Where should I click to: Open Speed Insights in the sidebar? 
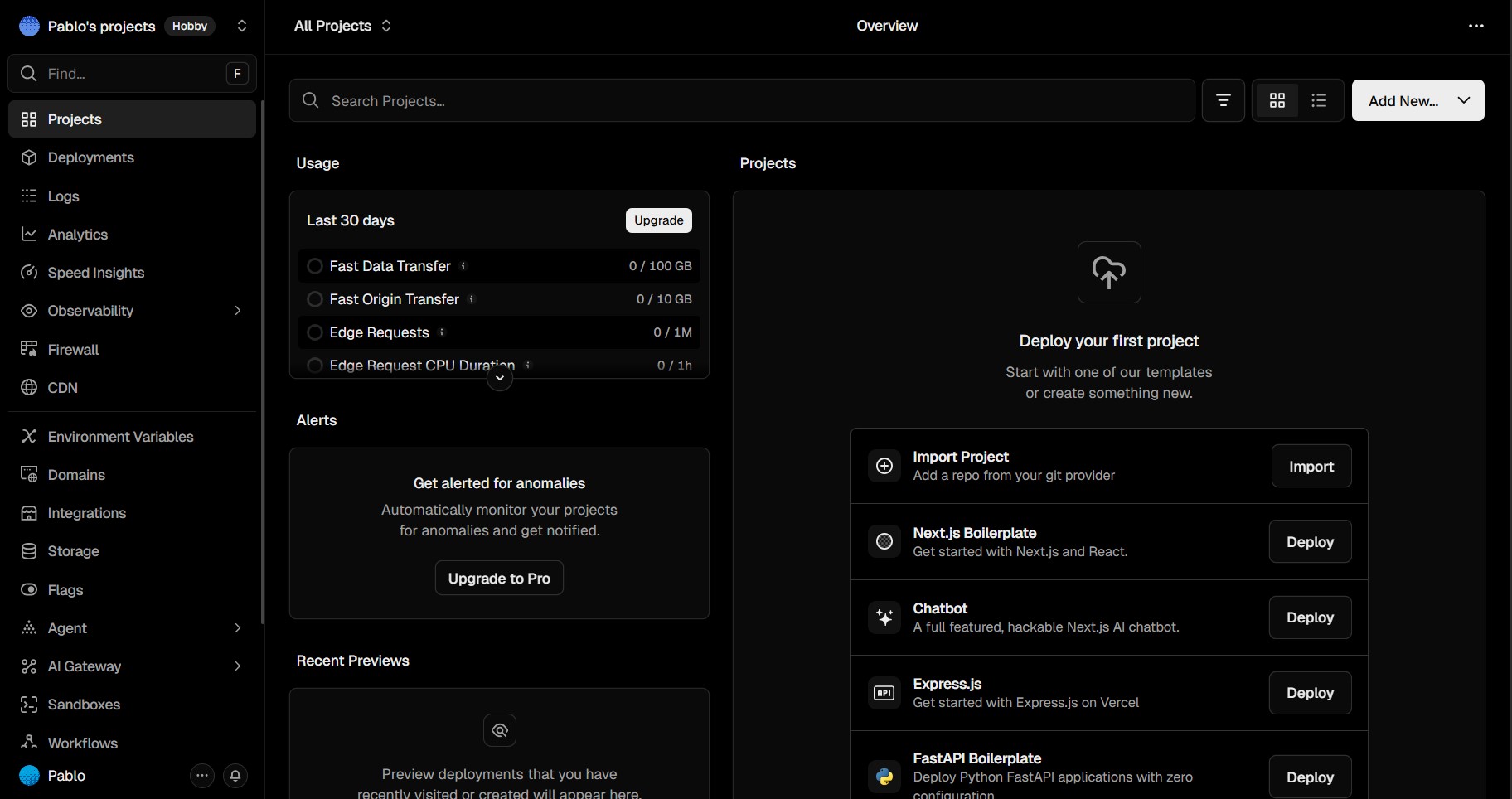(133, 273)
